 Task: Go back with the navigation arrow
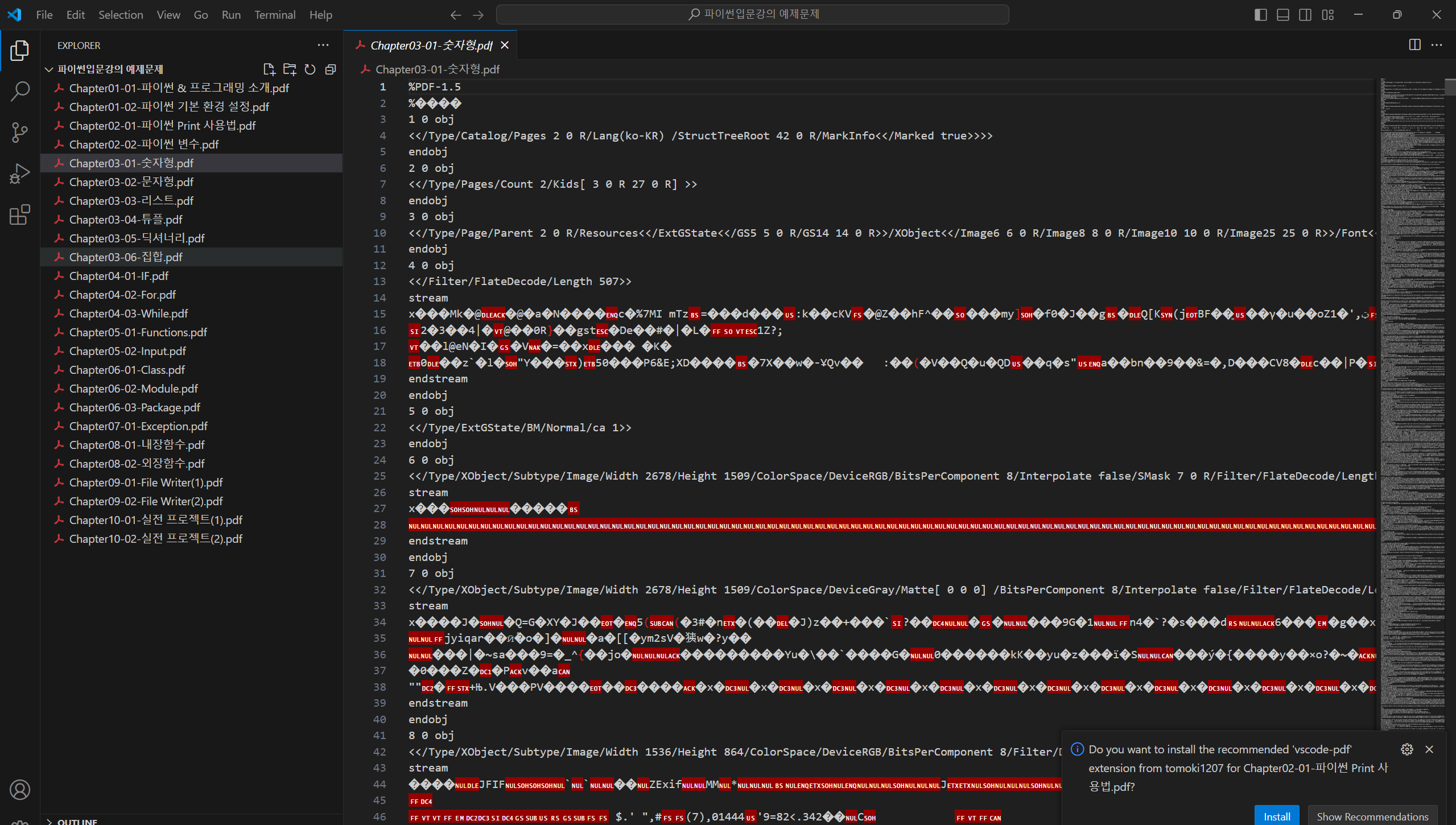click(456, 15)
